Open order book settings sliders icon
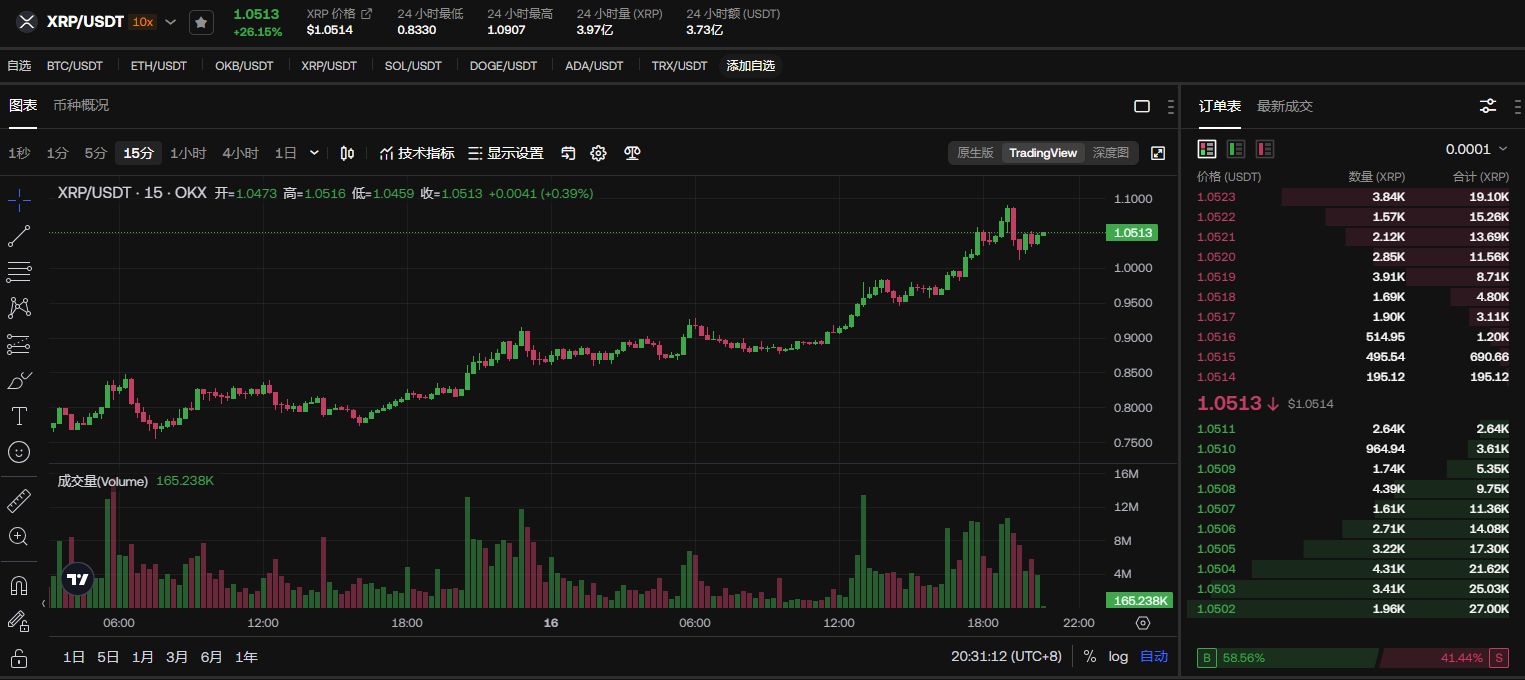This screenshot has width=1525, height=680. pos(1488,106)
